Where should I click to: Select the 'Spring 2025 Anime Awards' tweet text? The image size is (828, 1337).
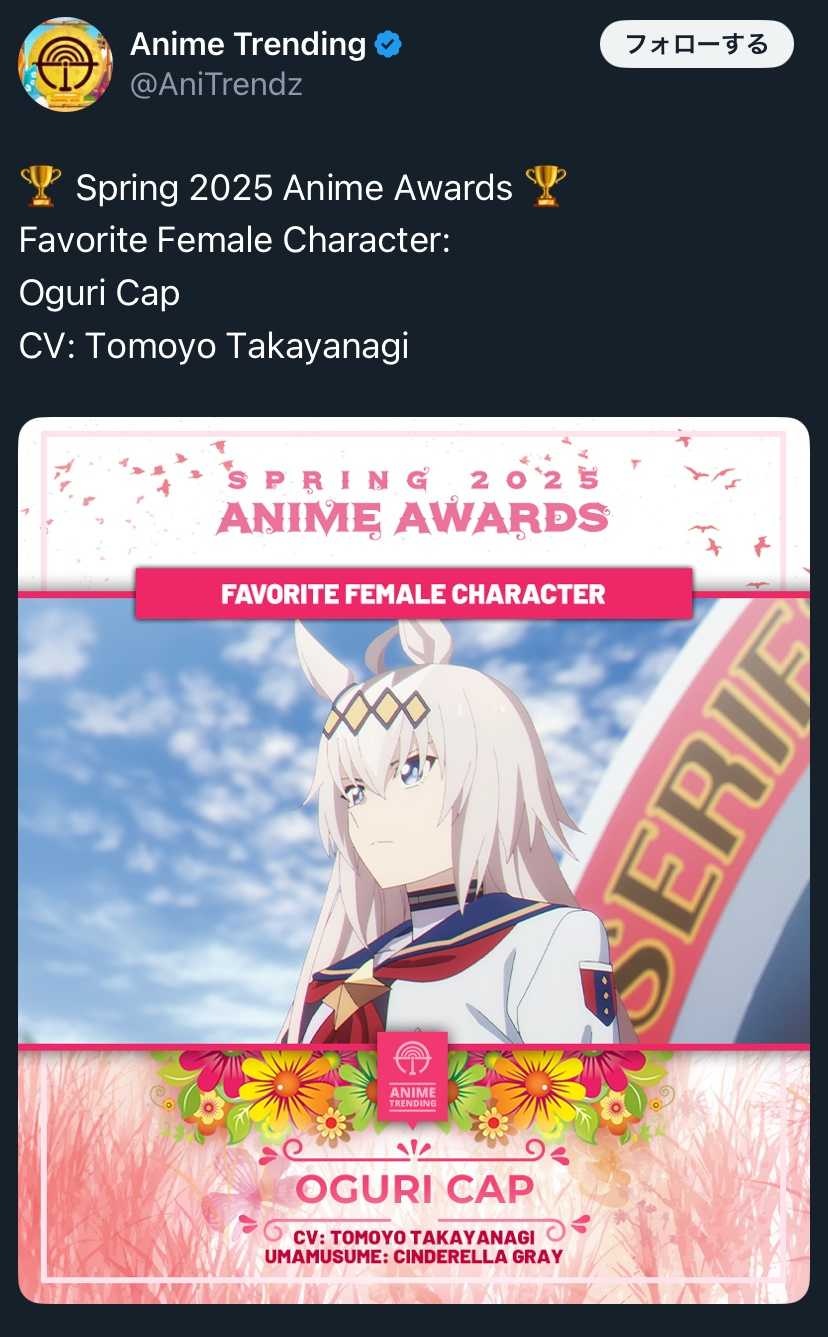294,187
